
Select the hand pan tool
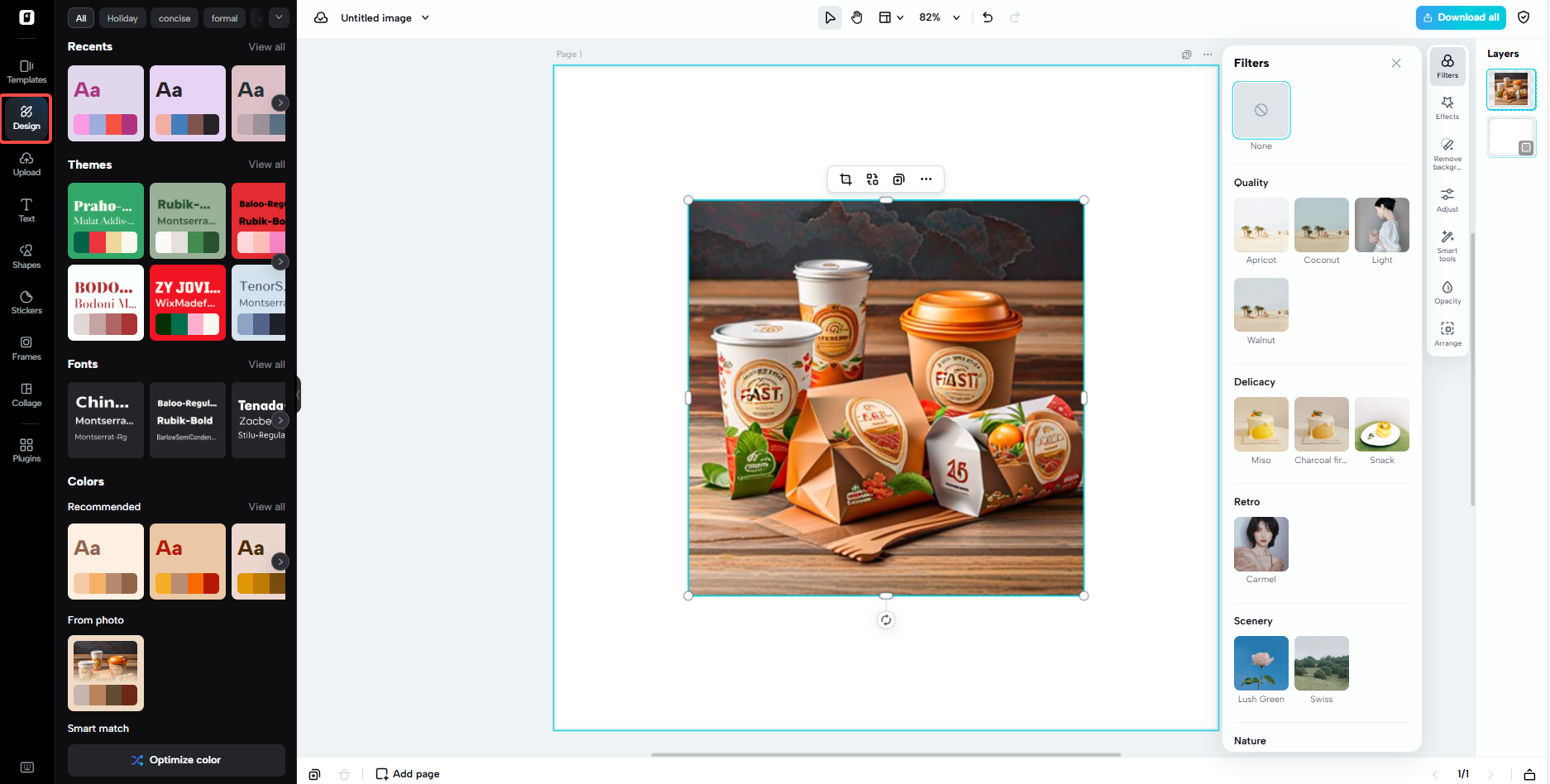tap(856, 17)
